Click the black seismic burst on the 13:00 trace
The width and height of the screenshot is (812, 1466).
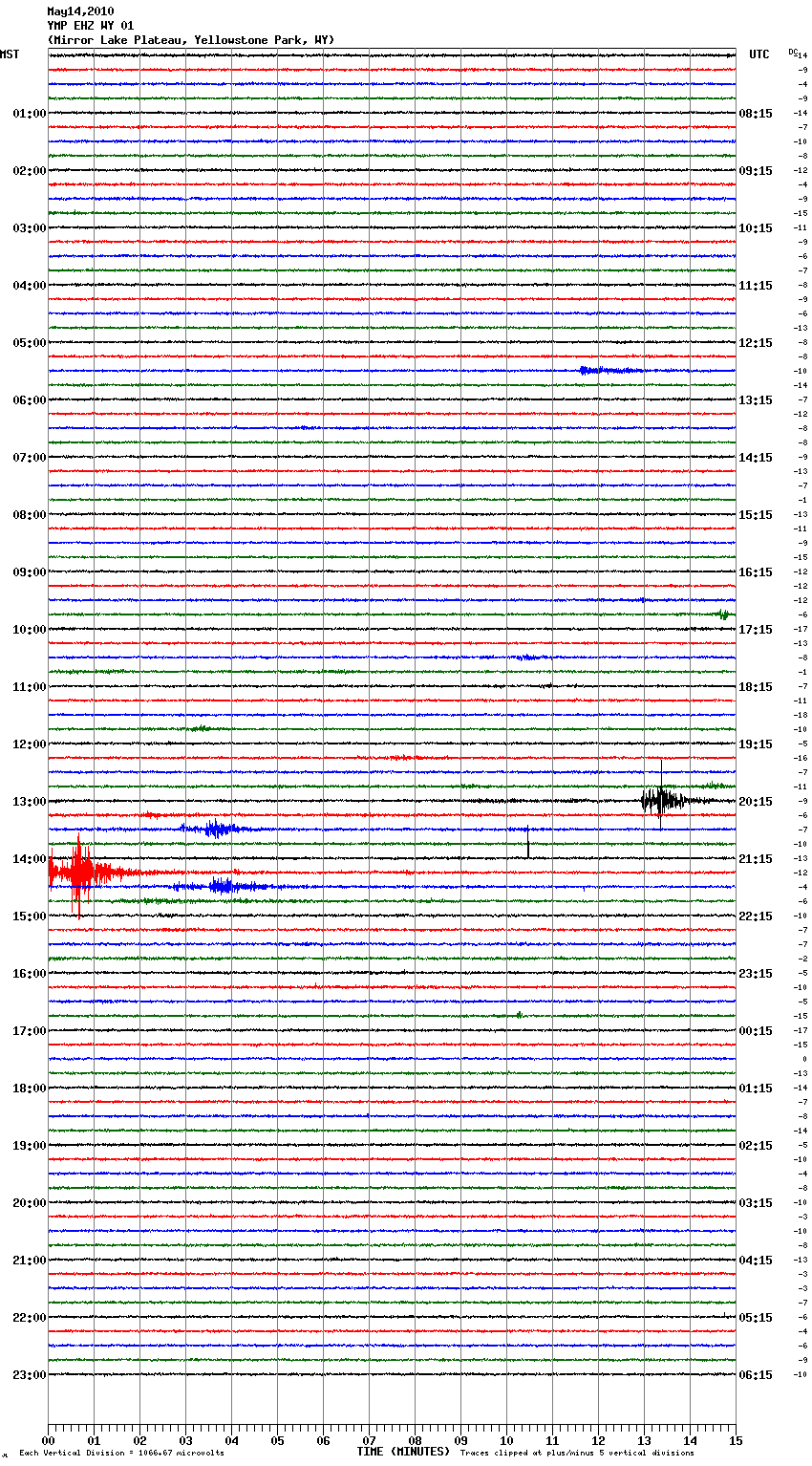coord(662,800)
